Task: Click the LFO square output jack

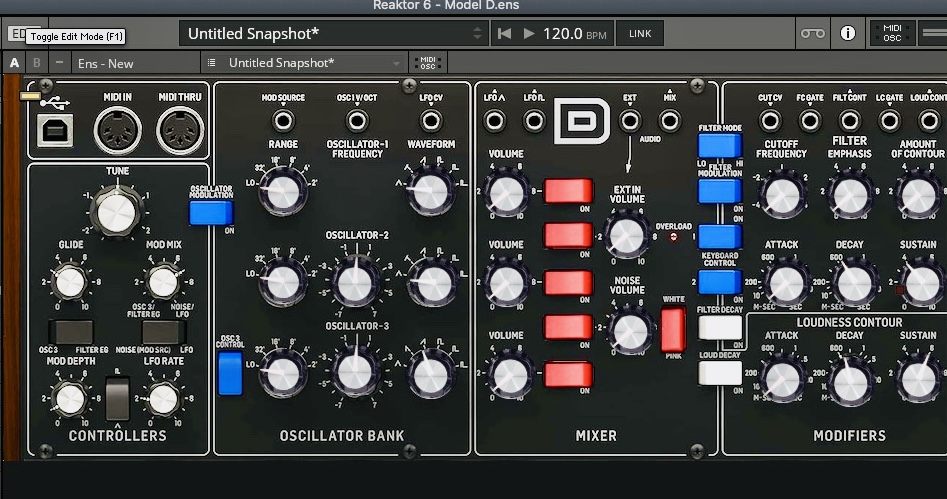Action: pos(534,121)
